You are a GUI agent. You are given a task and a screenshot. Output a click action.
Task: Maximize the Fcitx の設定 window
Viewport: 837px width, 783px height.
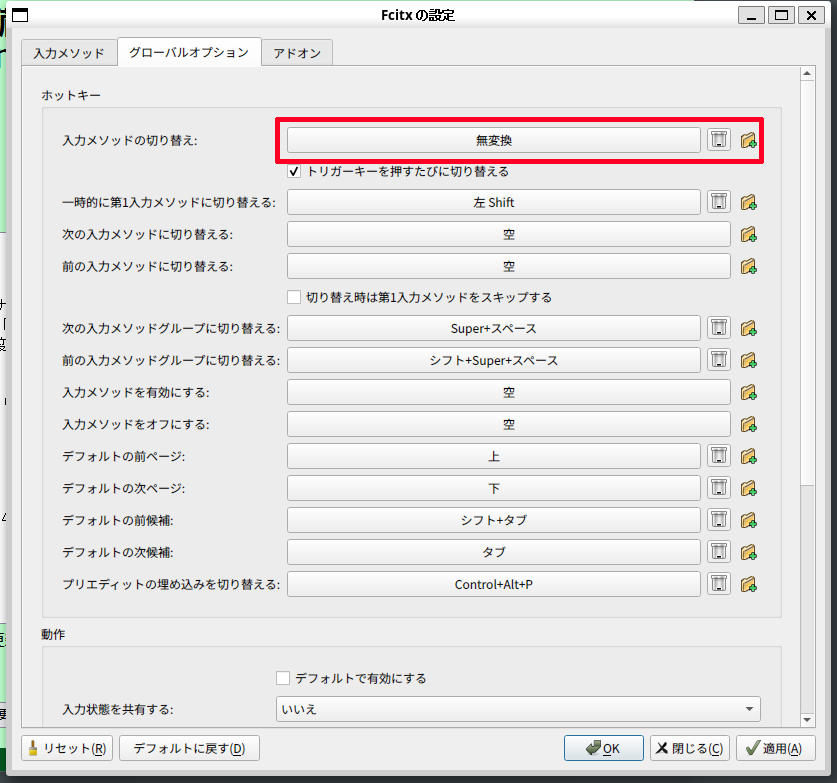(781, 15)
